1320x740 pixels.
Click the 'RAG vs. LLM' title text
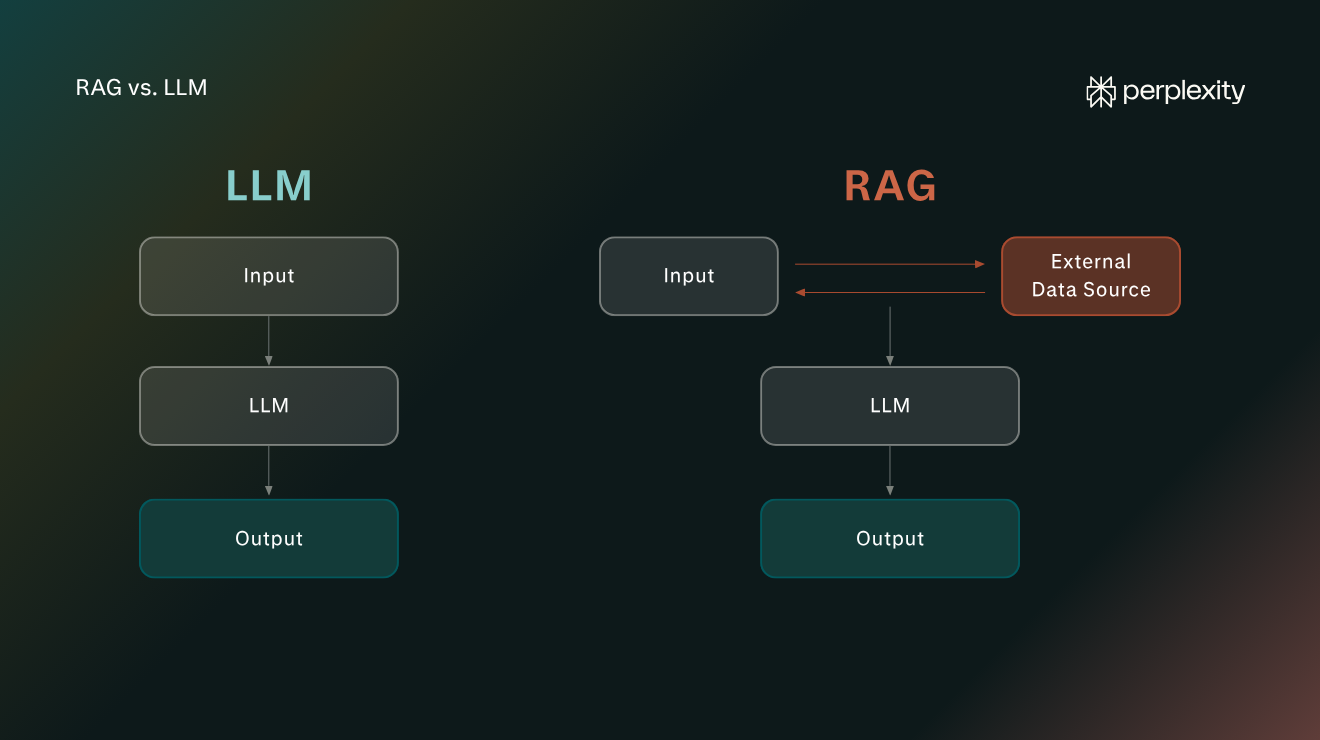[x=141, y=87]
